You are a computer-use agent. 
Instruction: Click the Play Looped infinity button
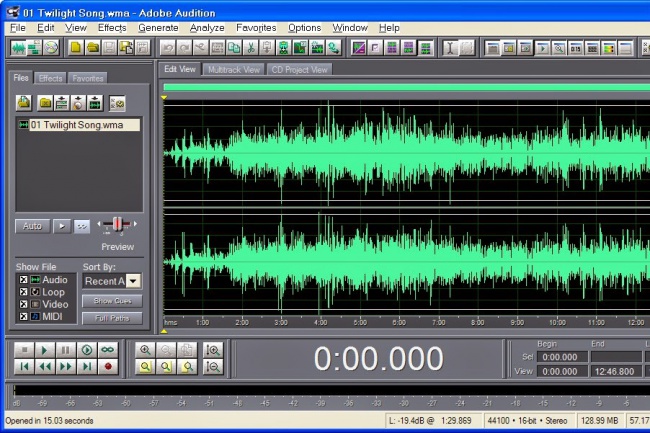tap(108, 350)
